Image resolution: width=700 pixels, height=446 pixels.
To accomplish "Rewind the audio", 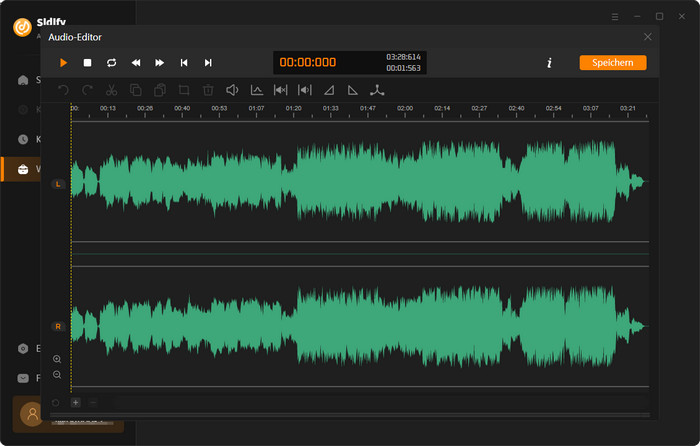I will tap(136, 63).
